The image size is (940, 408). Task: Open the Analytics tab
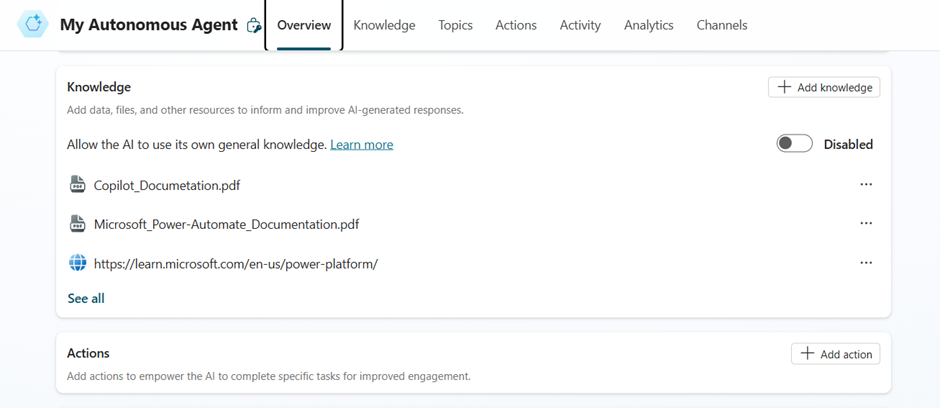tap(648, 25)
